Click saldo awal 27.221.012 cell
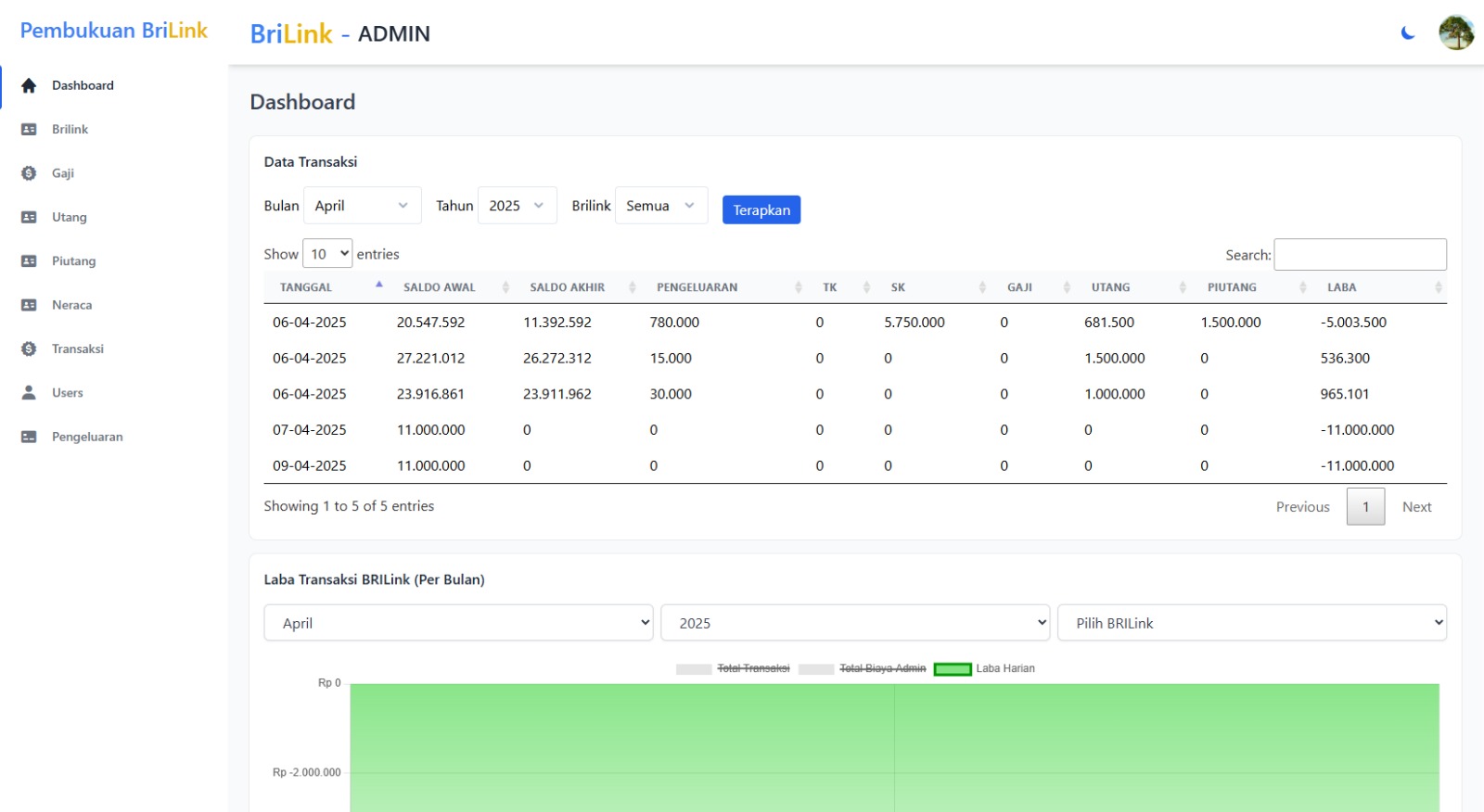Viewport: 1484px width, 812px height. [x=430, y=359]
